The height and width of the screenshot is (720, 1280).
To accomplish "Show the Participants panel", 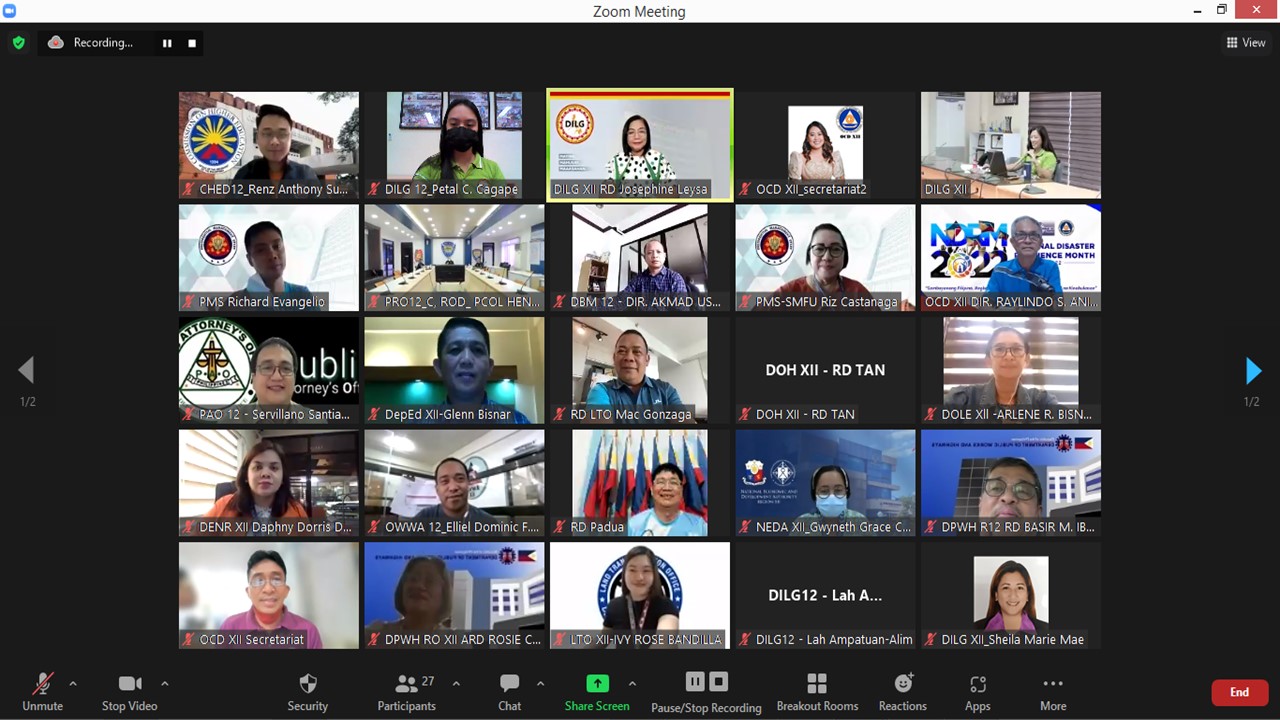I will pyautogui.click(x=406, y=691).
